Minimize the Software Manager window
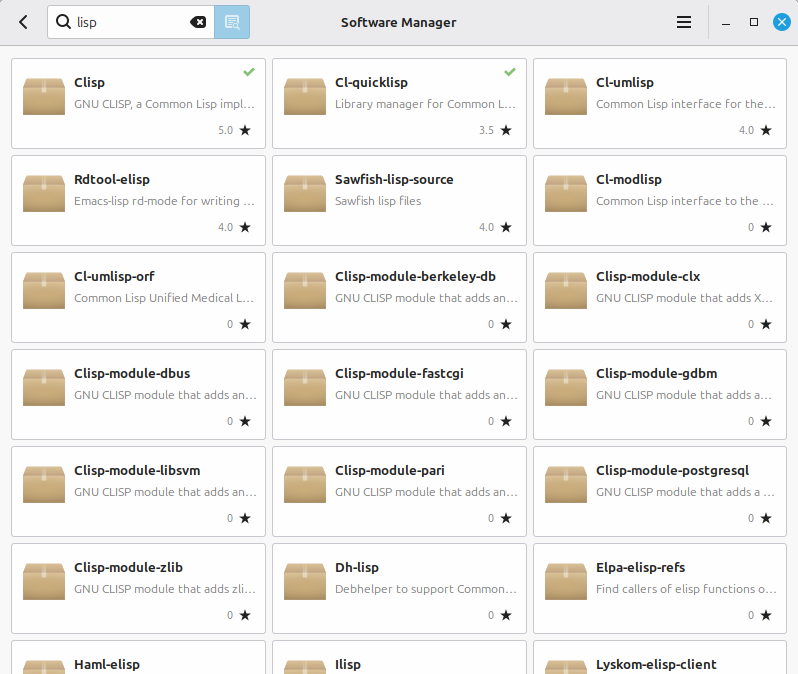The height and width of the screenshot is (674, 798). tap(726, 22)
